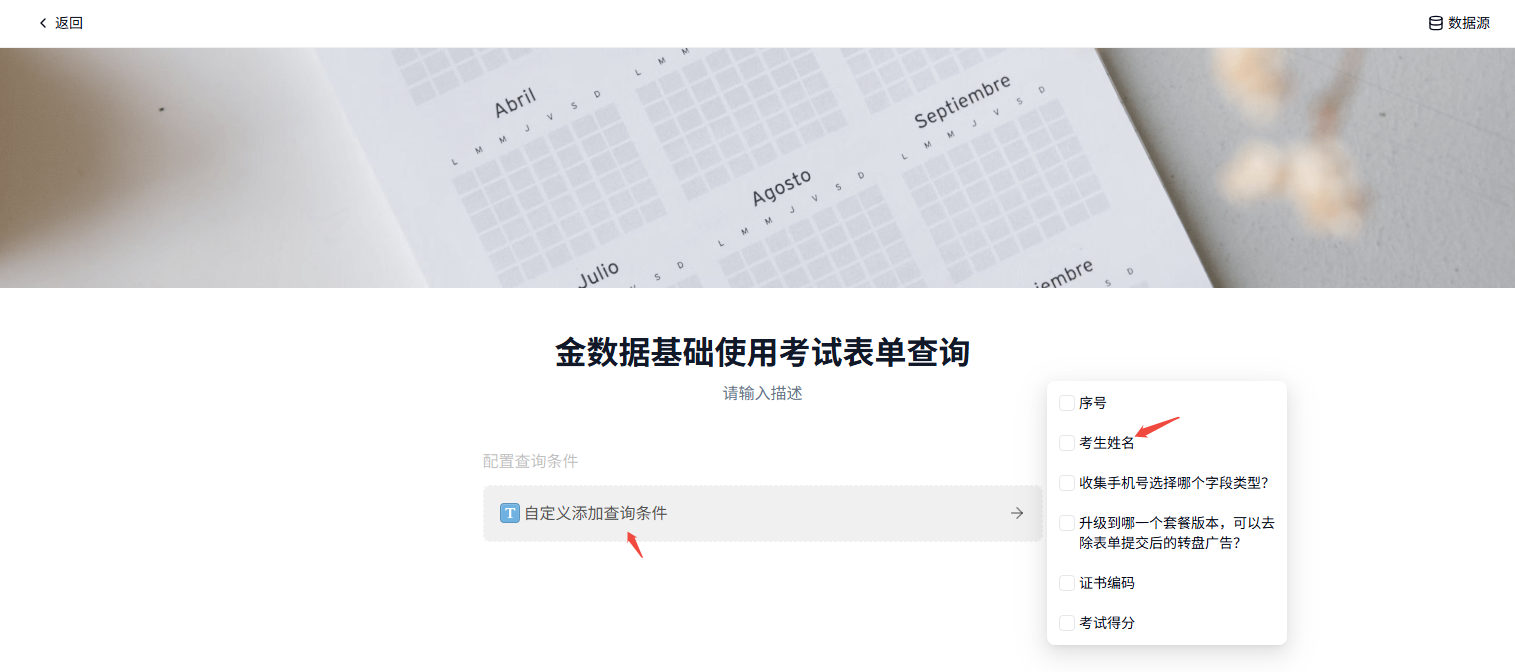Click the calendar banner cover image
Screen dimensions: 1515x672
[757, 168]
